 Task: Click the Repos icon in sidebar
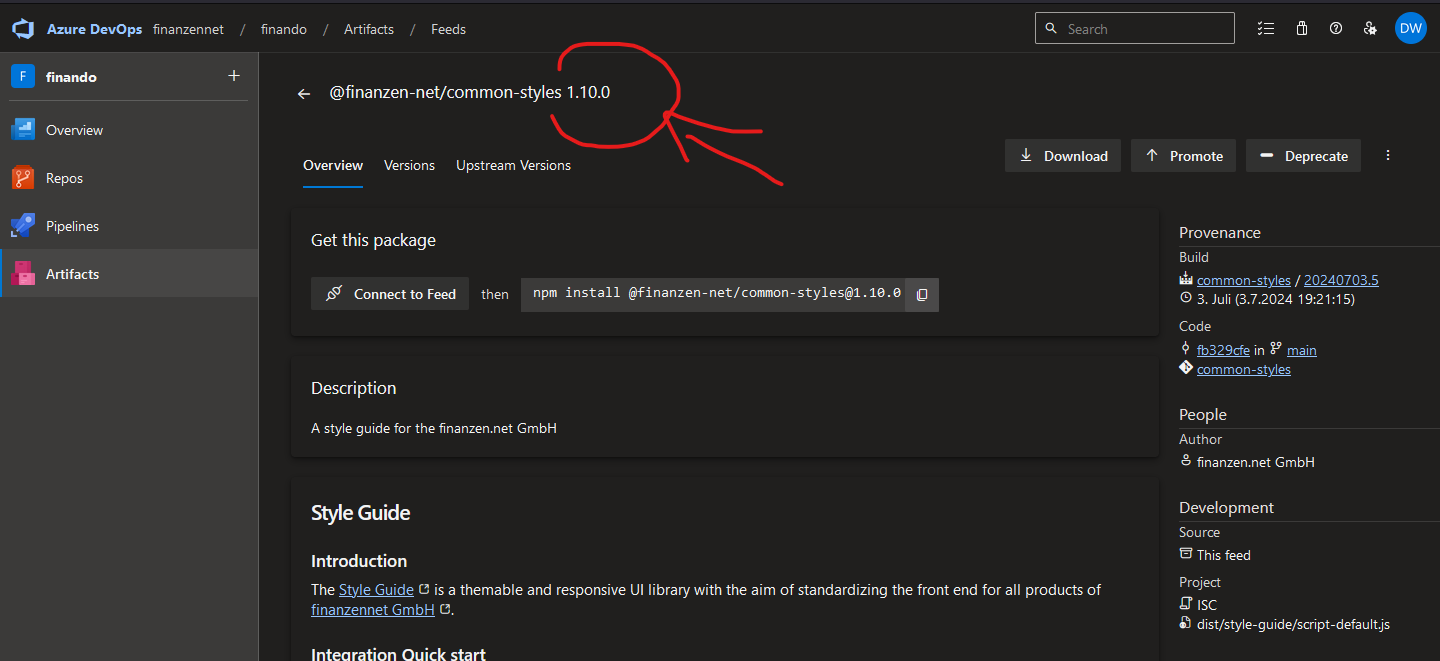click(x=23, y=178)
